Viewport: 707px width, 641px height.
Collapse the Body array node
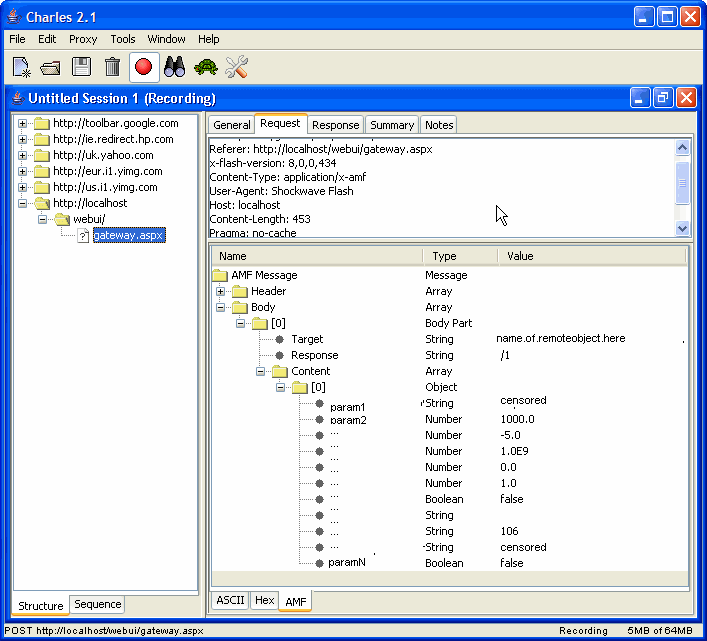tap(220, 307)
